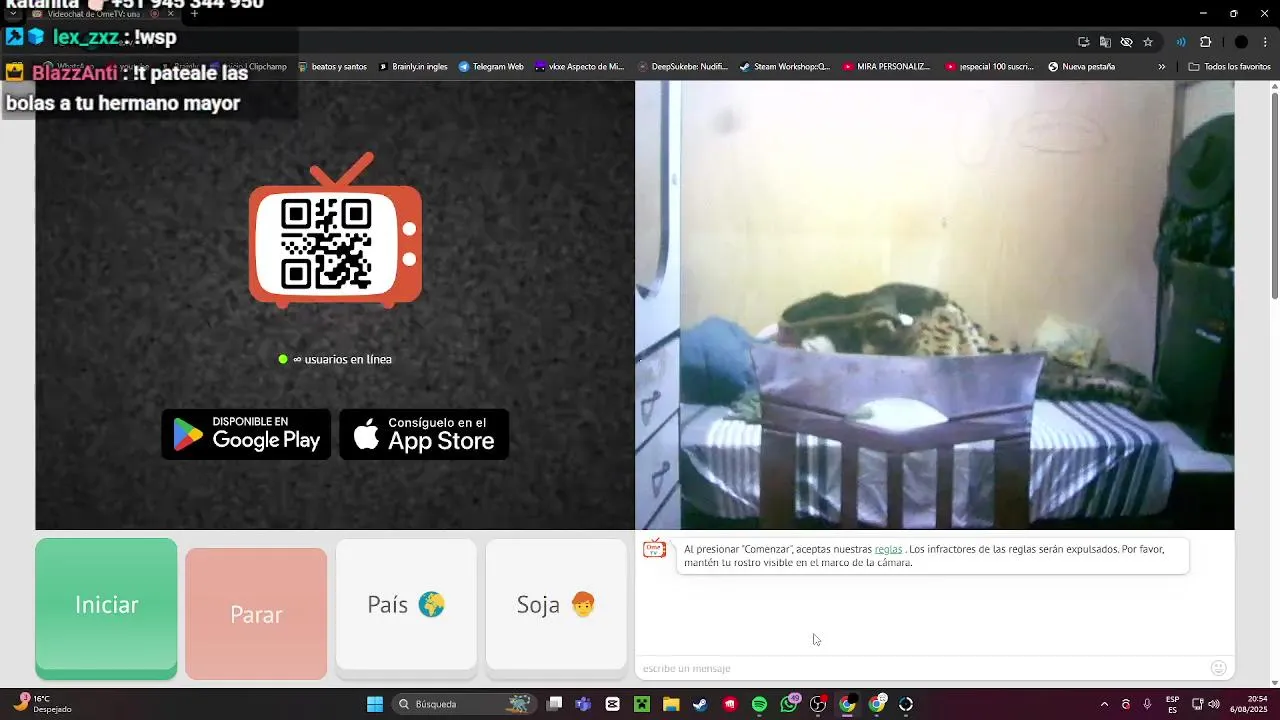Open Spotify from the taskbar
Screen dimensions: 1280x720
pos(759,704)
